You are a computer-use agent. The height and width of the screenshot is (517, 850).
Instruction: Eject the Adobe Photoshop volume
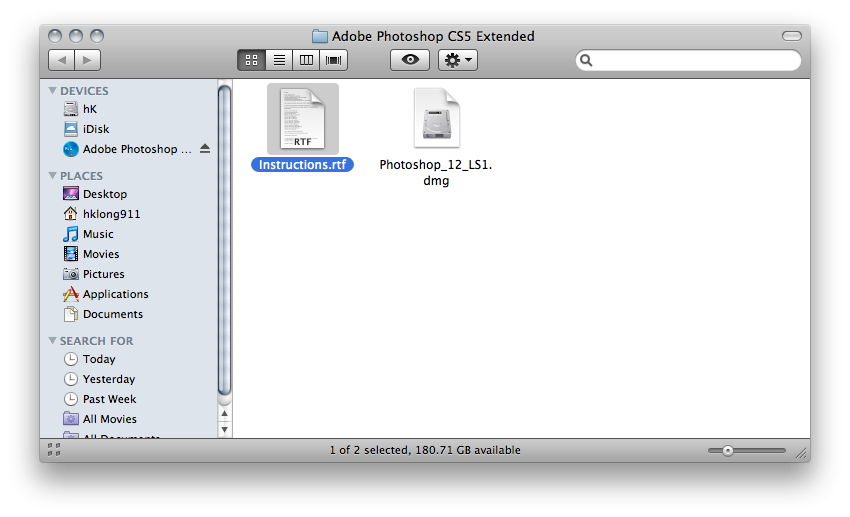(x=205, y=148)
